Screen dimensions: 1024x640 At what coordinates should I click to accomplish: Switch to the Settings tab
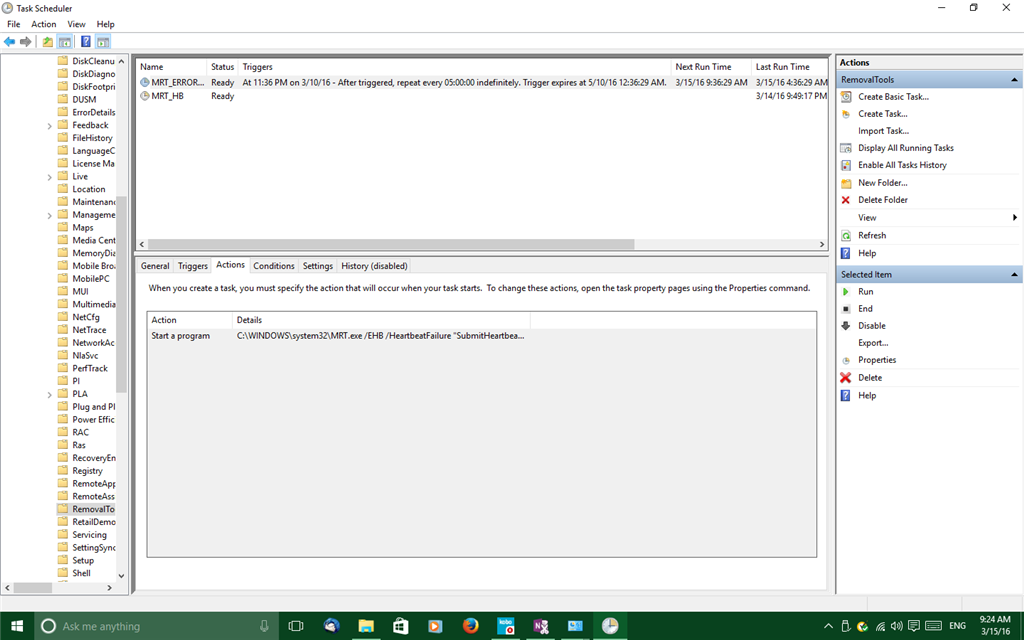pos(317,266)
